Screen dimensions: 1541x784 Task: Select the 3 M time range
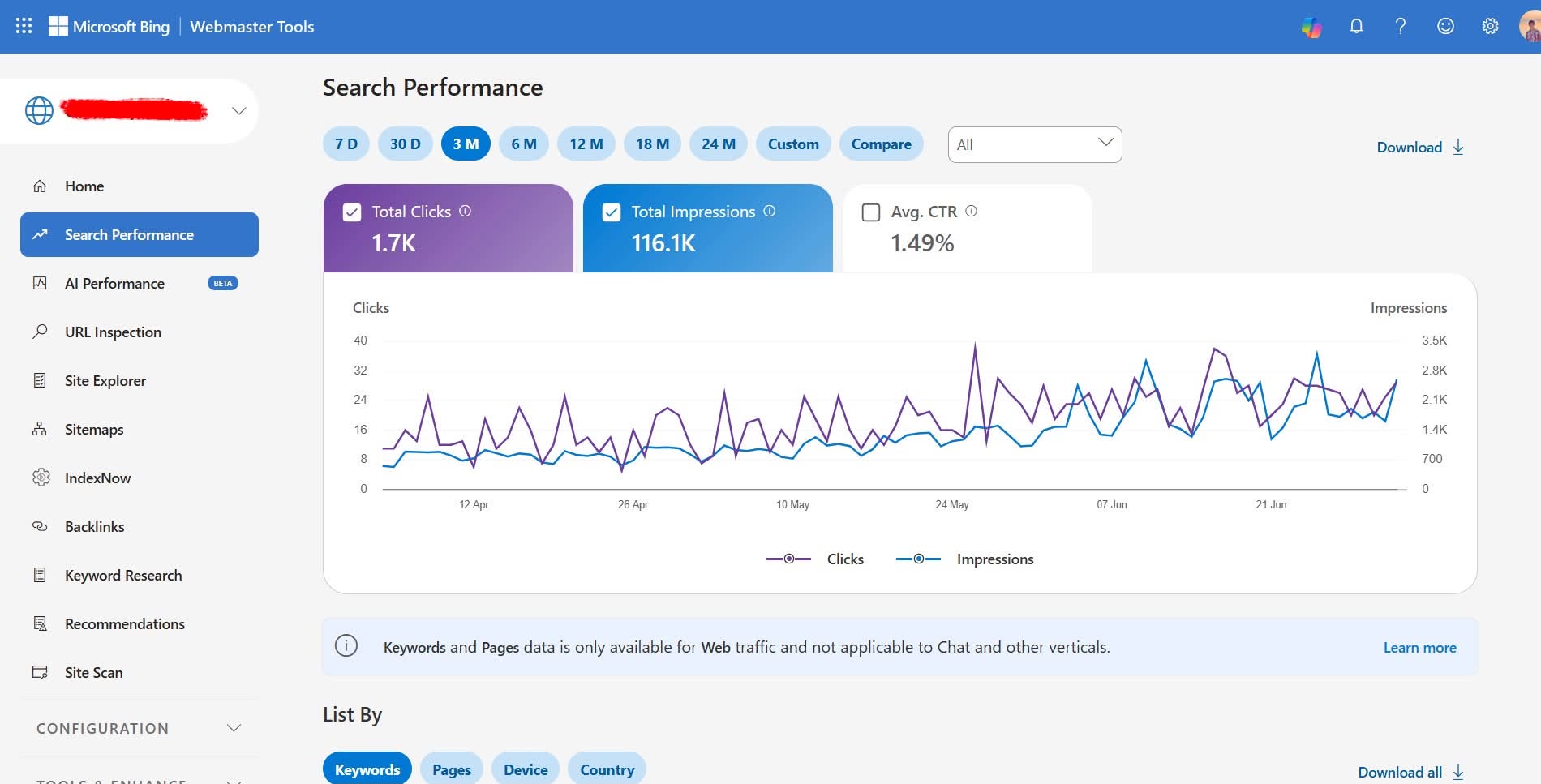click(x=466, y=144)
